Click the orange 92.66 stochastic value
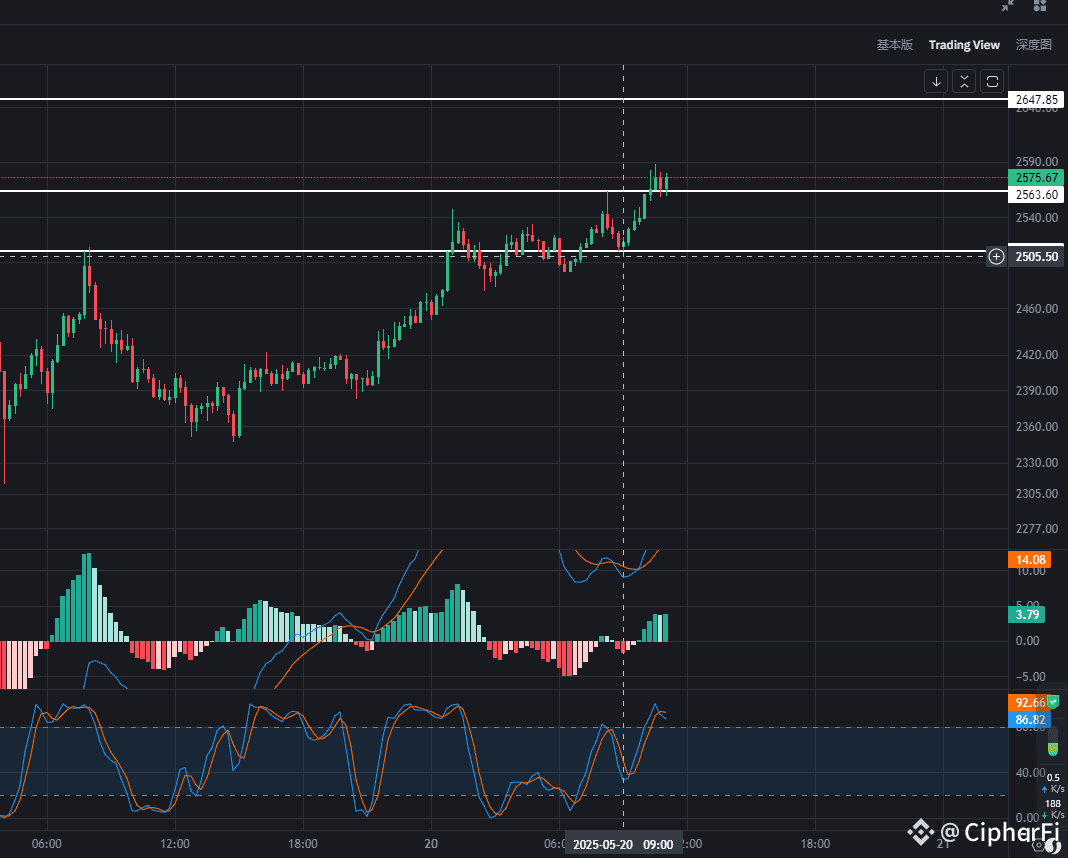 pos(1028,703)
